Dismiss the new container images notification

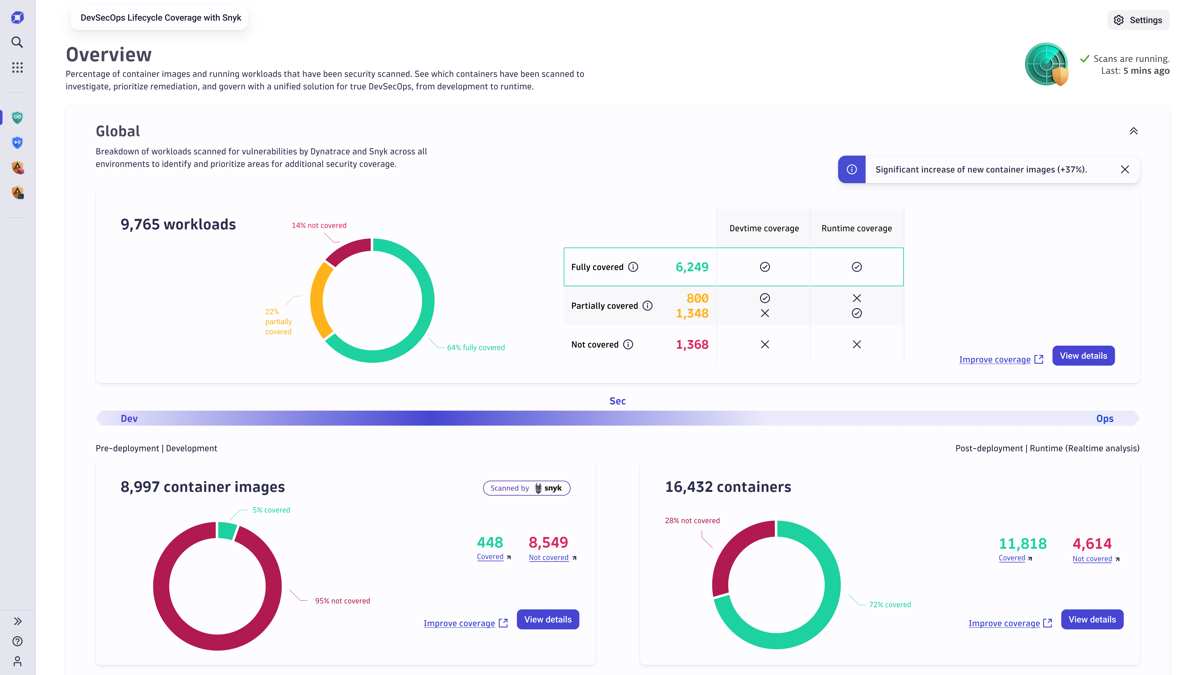coord(1124,170)
